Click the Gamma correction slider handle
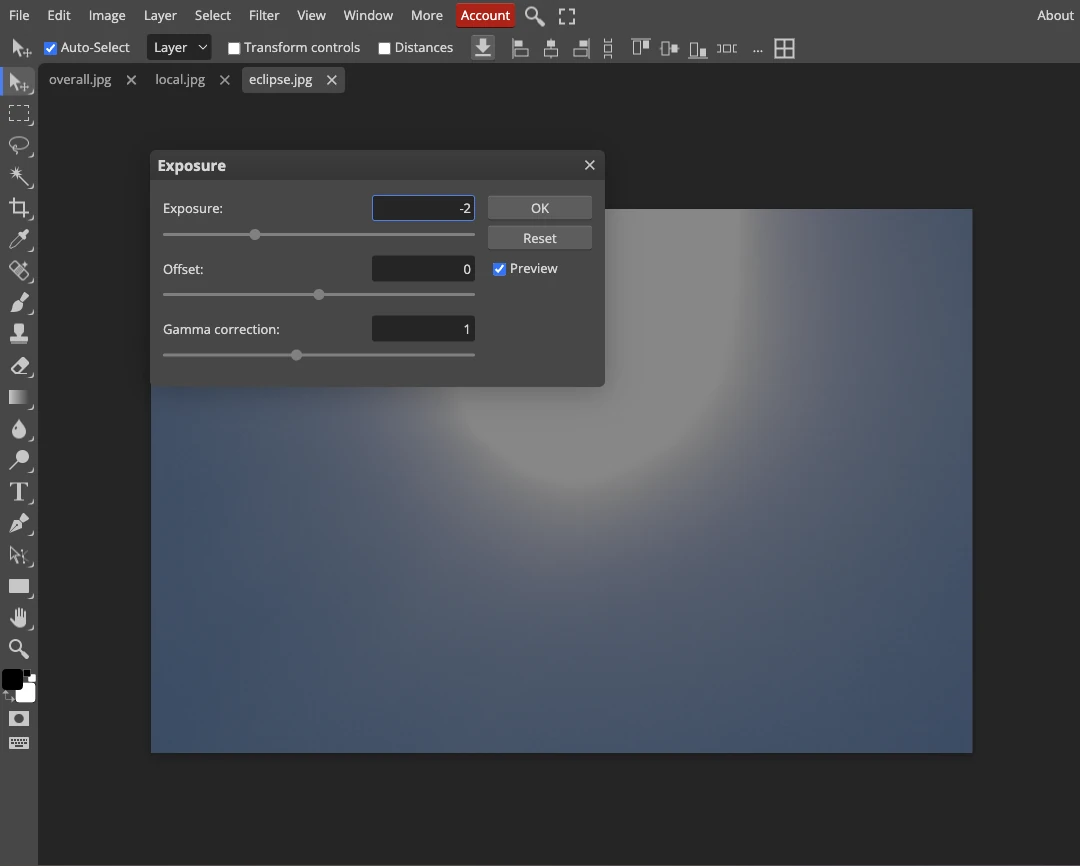1080x866 pixels. (296, 355)
